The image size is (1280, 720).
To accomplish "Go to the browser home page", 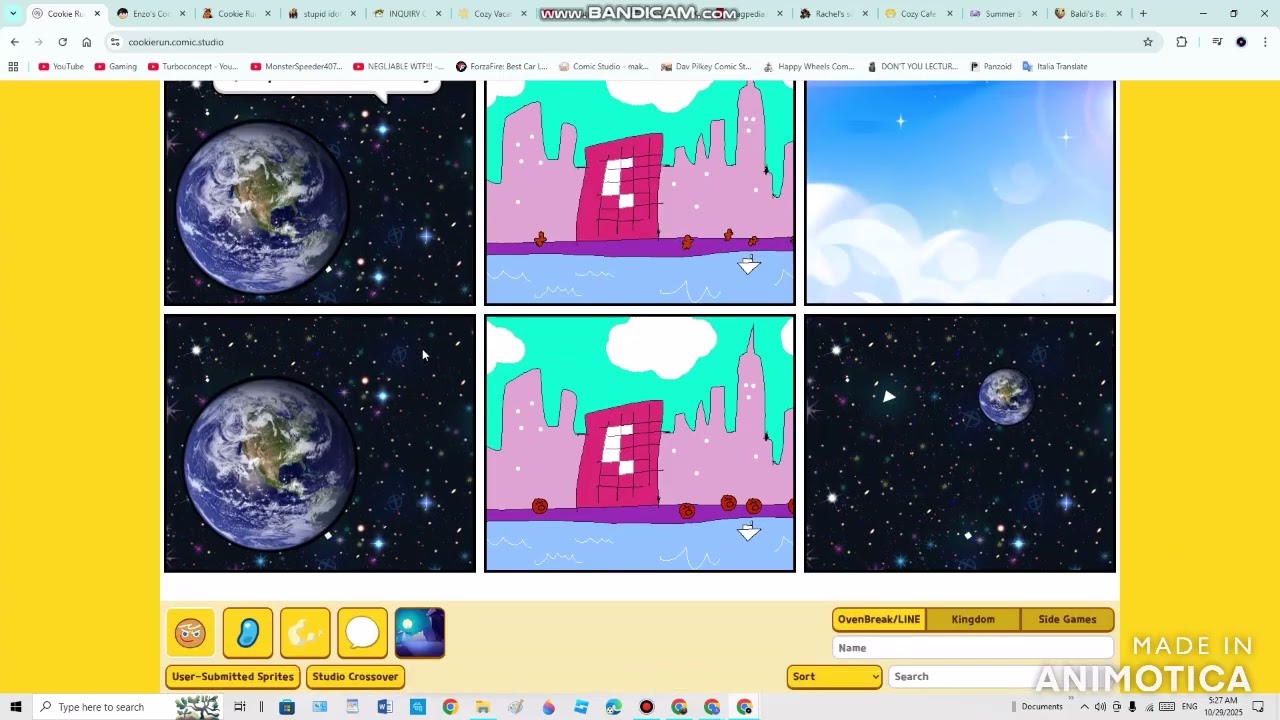I will click(x=87, y=42).
